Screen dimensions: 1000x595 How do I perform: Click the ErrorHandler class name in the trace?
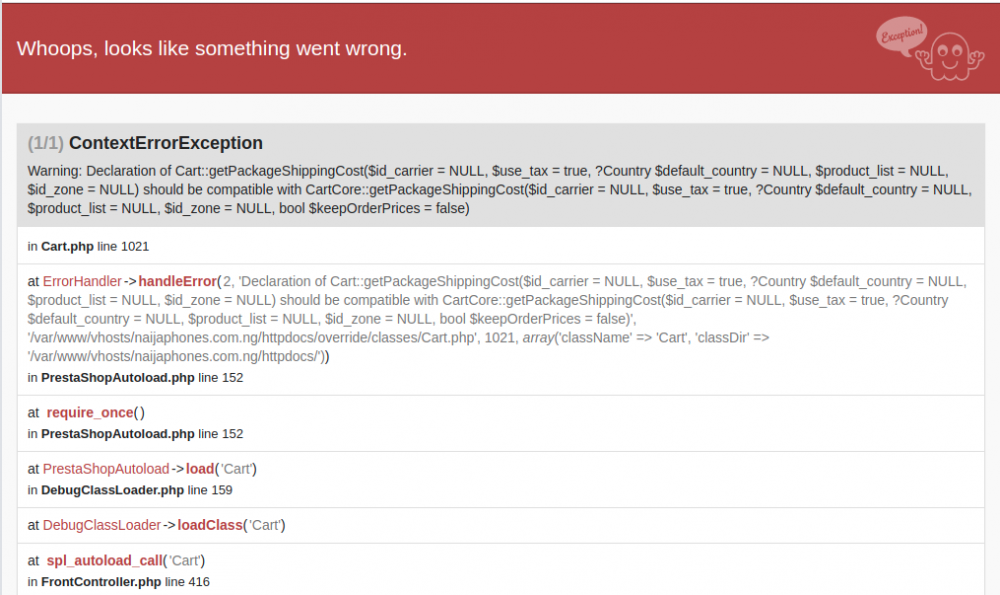tap(82, 281)
